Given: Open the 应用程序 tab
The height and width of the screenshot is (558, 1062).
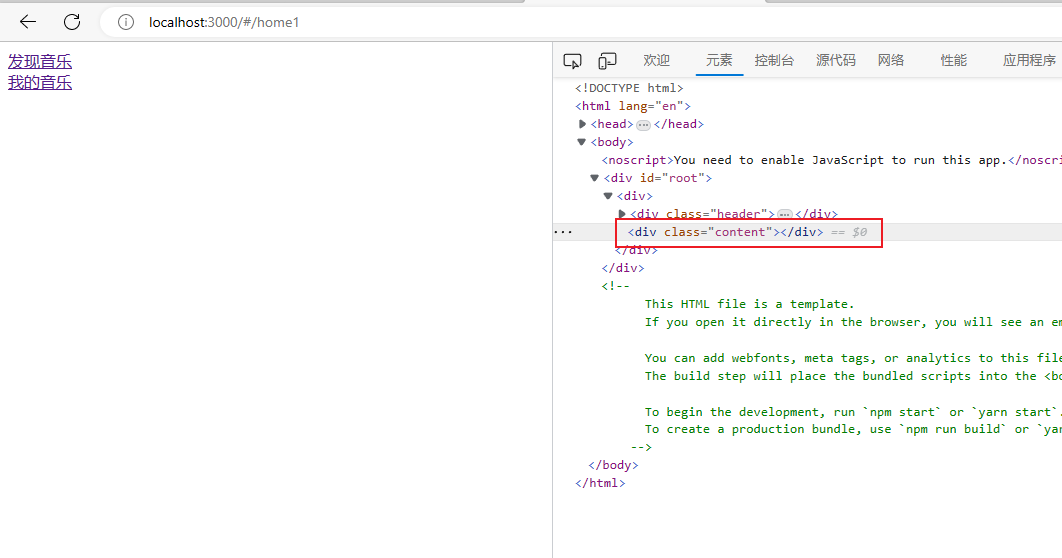Looking at the screenshot, I should point(1029,60).
